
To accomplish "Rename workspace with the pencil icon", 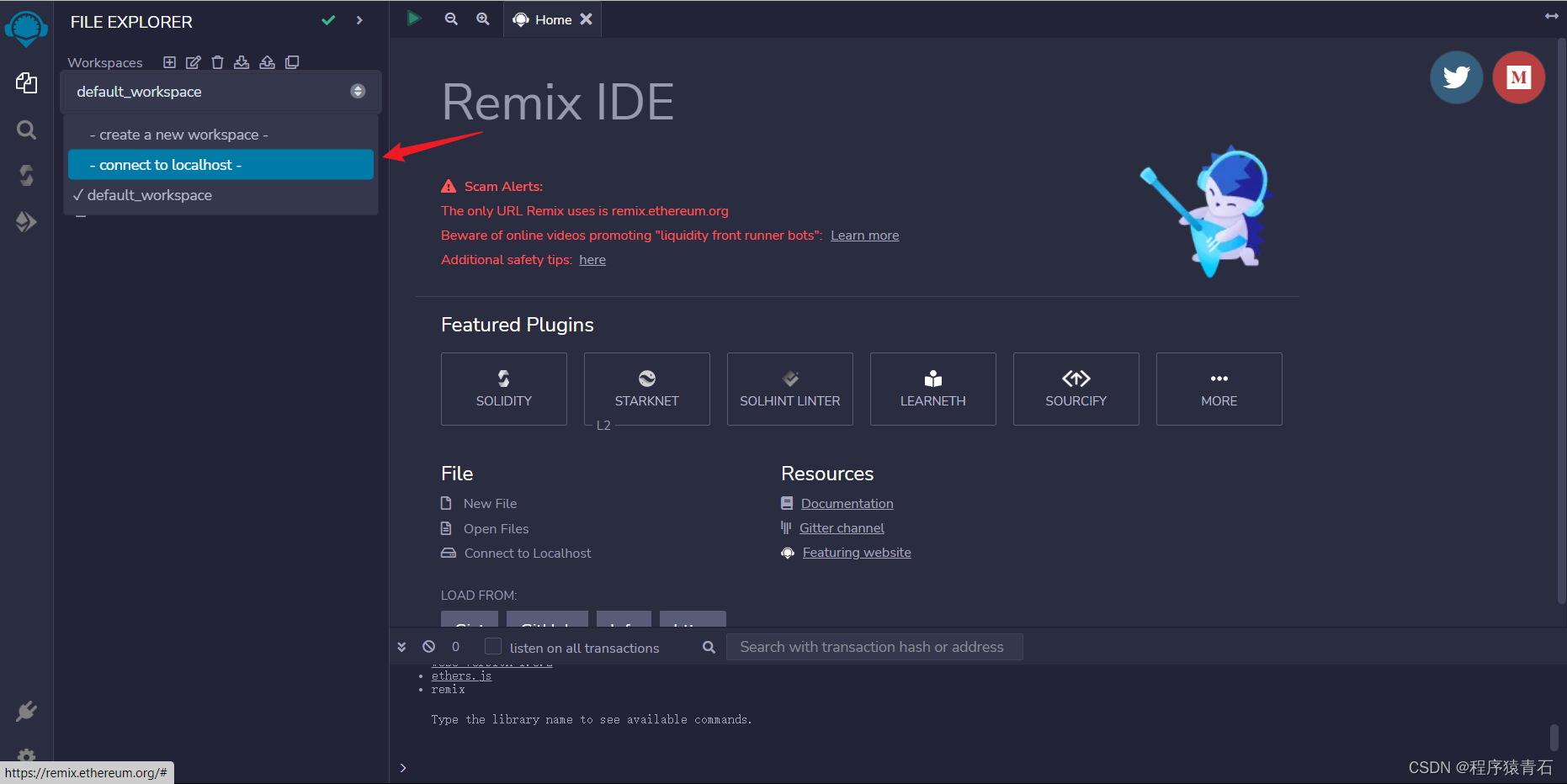I will [x=193, y=61].
